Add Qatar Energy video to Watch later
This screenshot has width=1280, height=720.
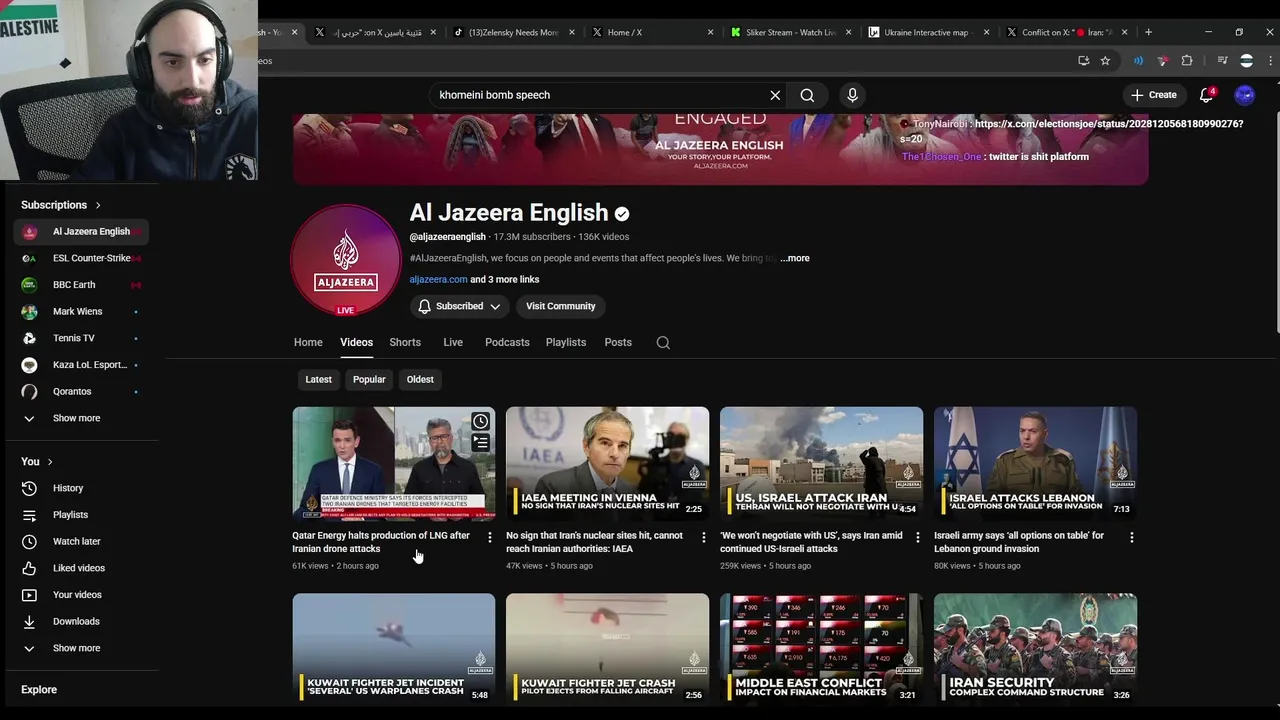tap(481, 421)
